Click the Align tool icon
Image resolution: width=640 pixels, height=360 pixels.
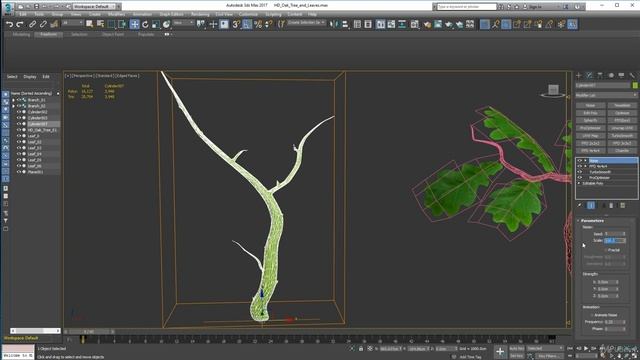coord(345,24)
